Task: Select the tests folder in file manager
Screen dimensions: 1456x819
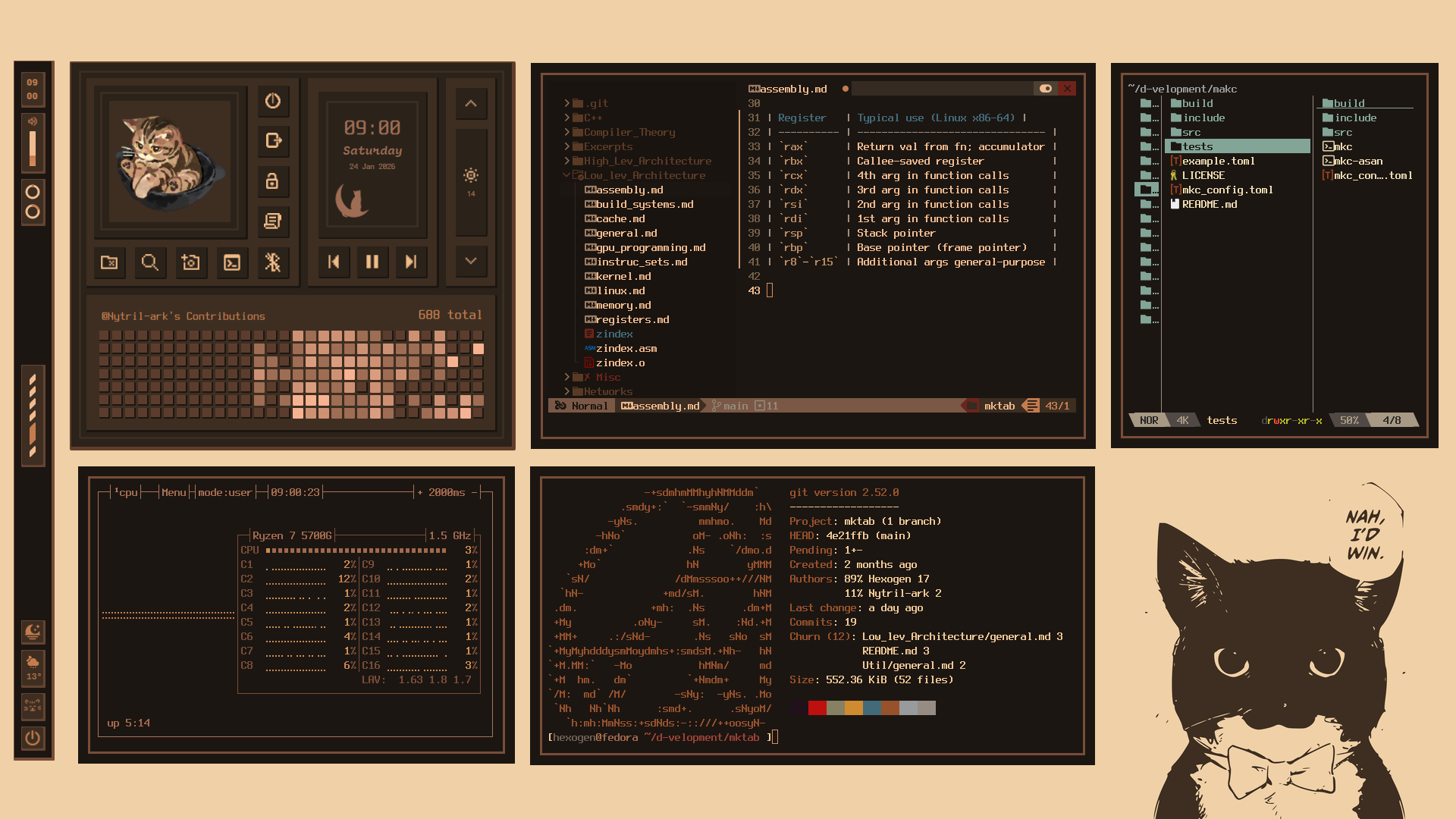Action: pyautogui.click(x=1238, y=146)
